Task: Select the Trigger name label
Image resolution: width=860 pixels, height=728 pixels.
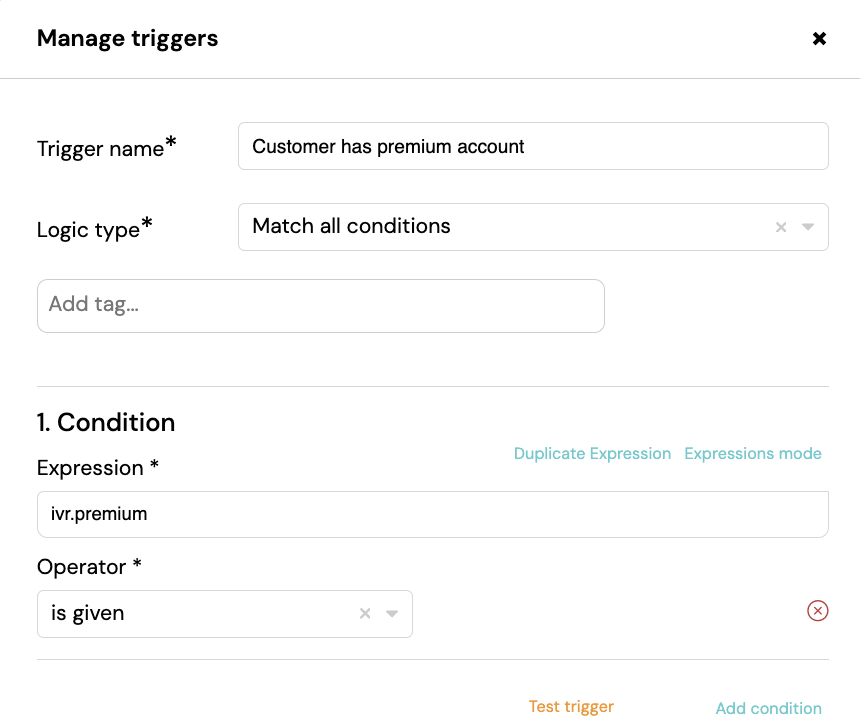Action: click(106, 147)
